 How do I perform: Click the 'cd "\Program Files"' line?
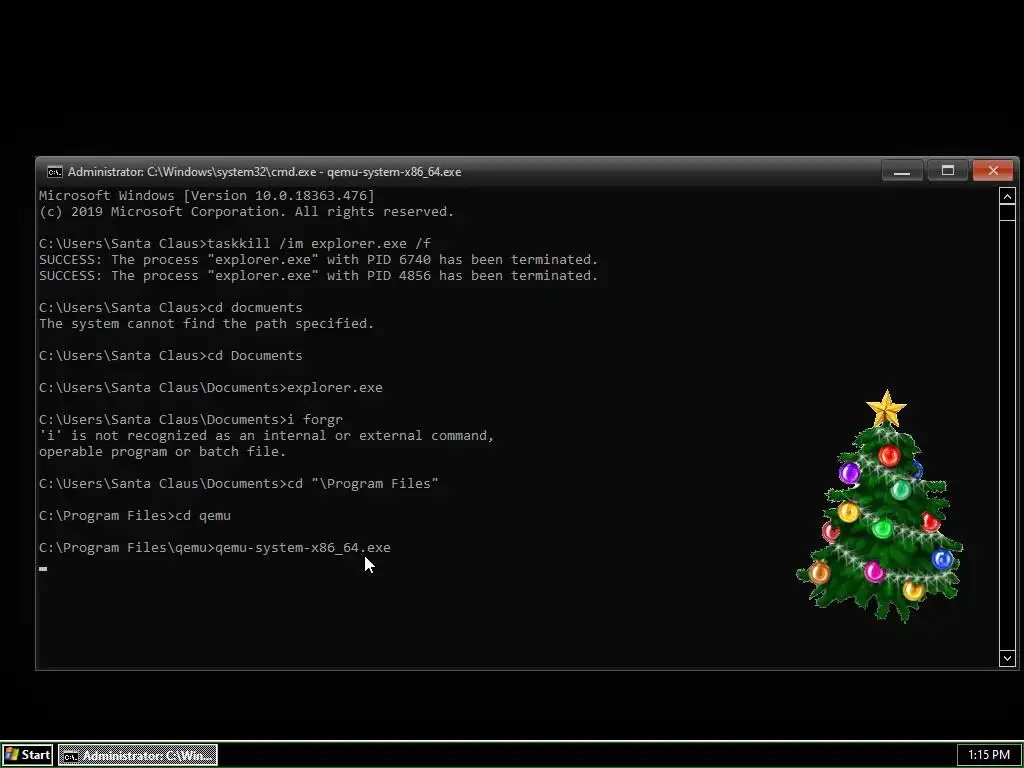click(x=239, y=484)
